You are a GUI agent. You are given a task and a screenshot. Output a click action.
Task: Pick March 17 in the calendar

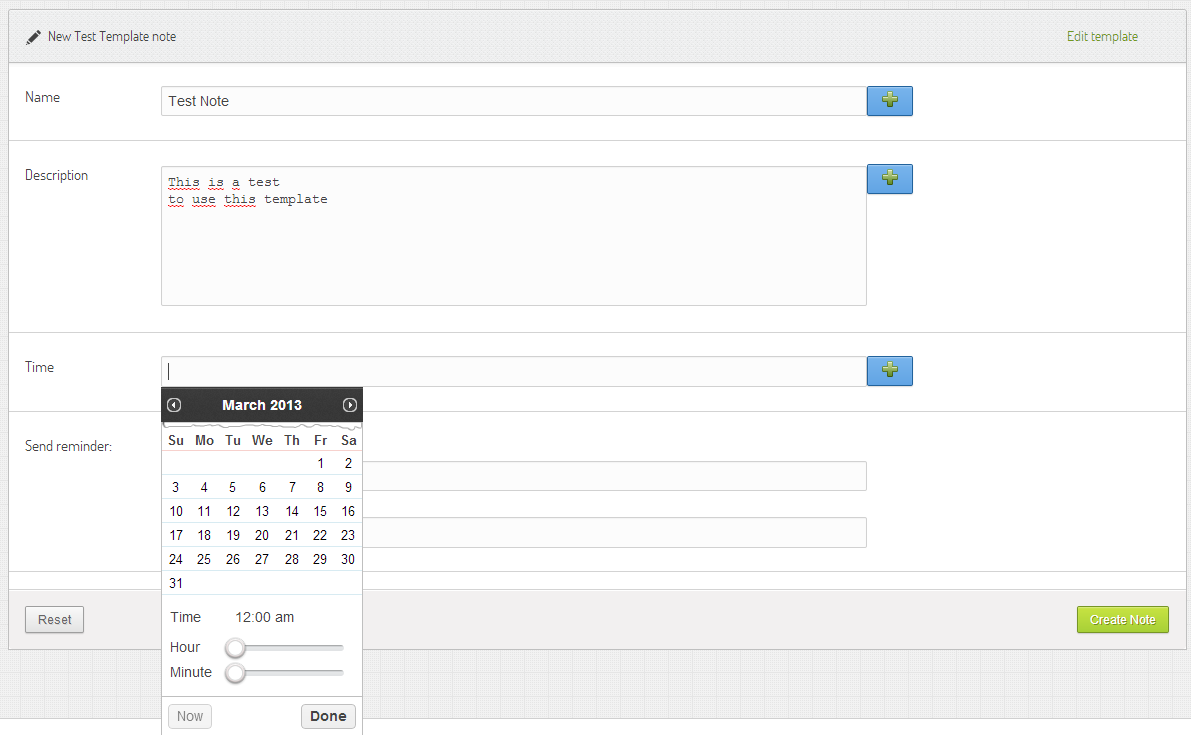click(x=176, y=535)
